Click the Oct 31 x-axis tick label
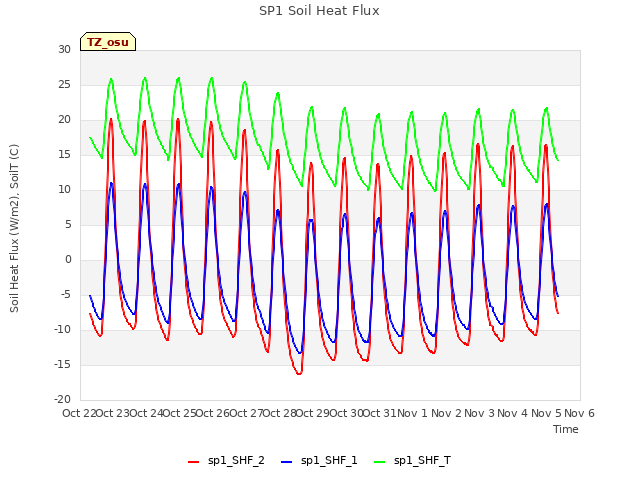Image resolution: width=640 pixels, height=480 pixels. tap(380, 413)
